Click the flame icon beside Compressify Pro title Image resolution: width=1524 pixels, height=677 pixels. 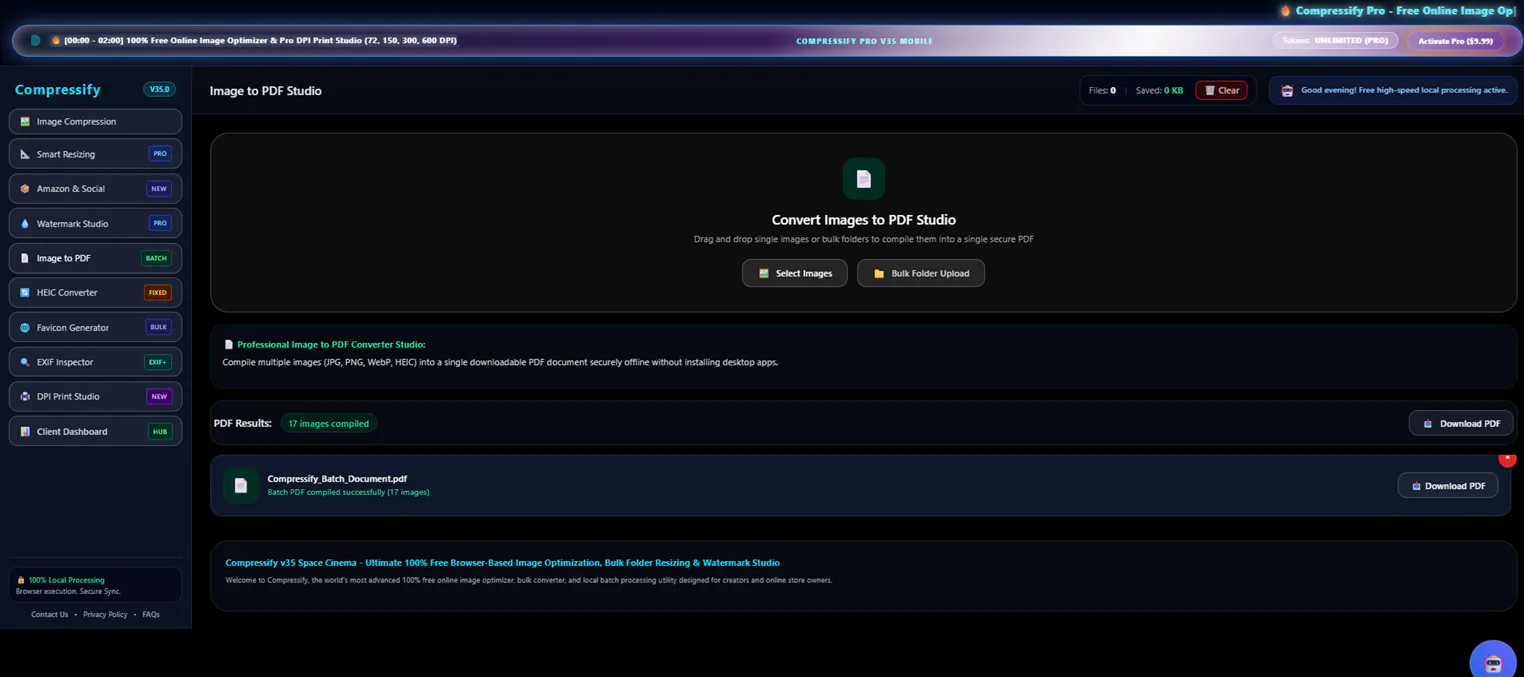click(x=1286, y=11)
